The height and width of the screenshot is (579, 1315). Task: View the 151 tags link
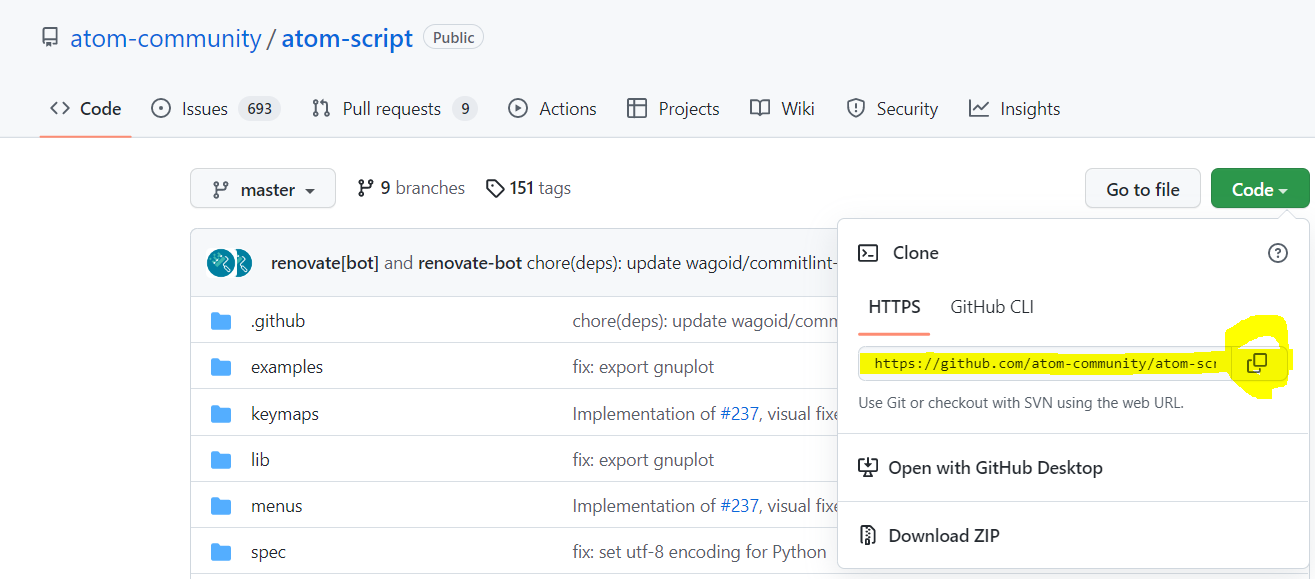click(x=528, y=188)
